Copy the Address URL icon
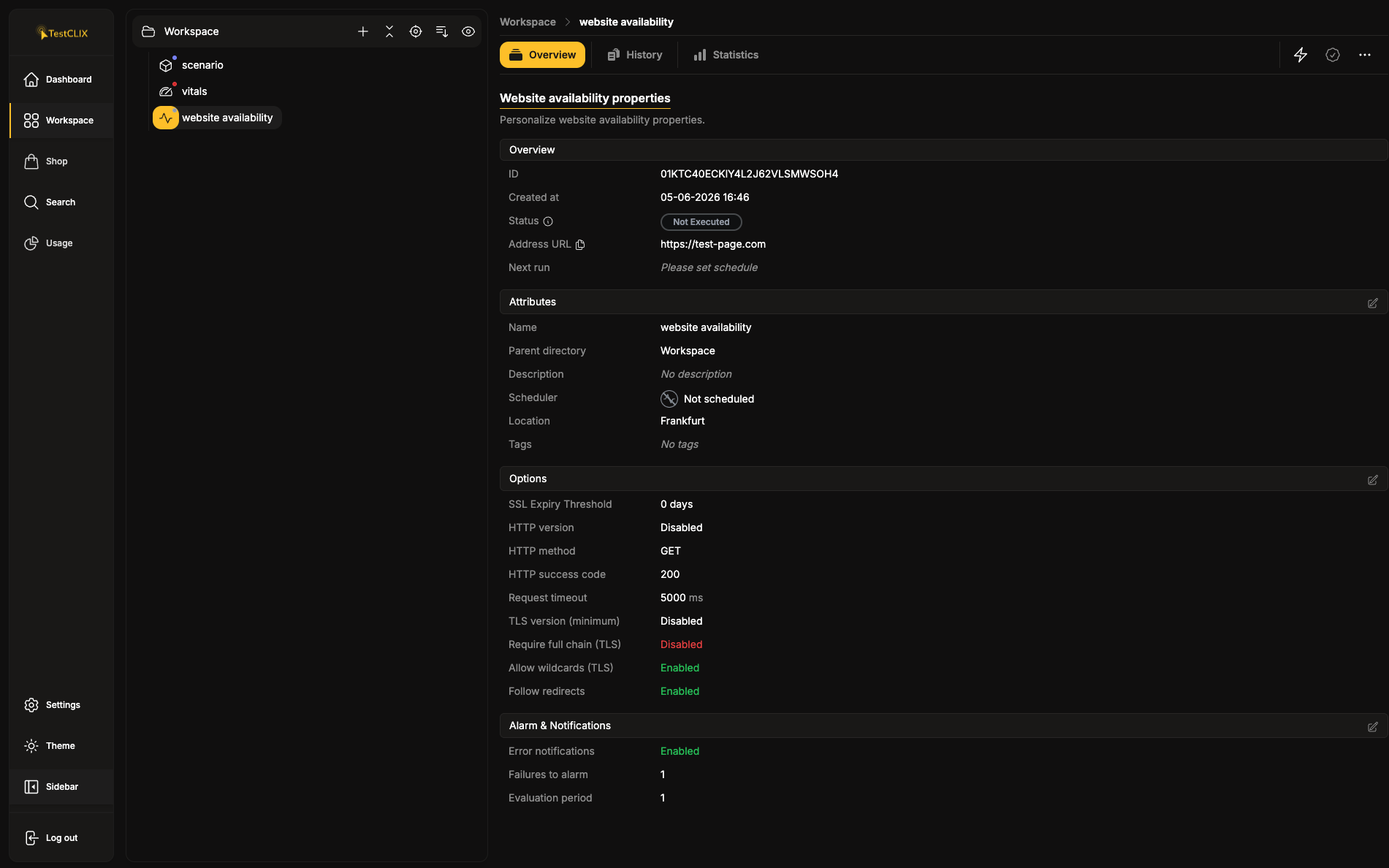Viewport: 1389px width, 868px height. tap(580, 245)
